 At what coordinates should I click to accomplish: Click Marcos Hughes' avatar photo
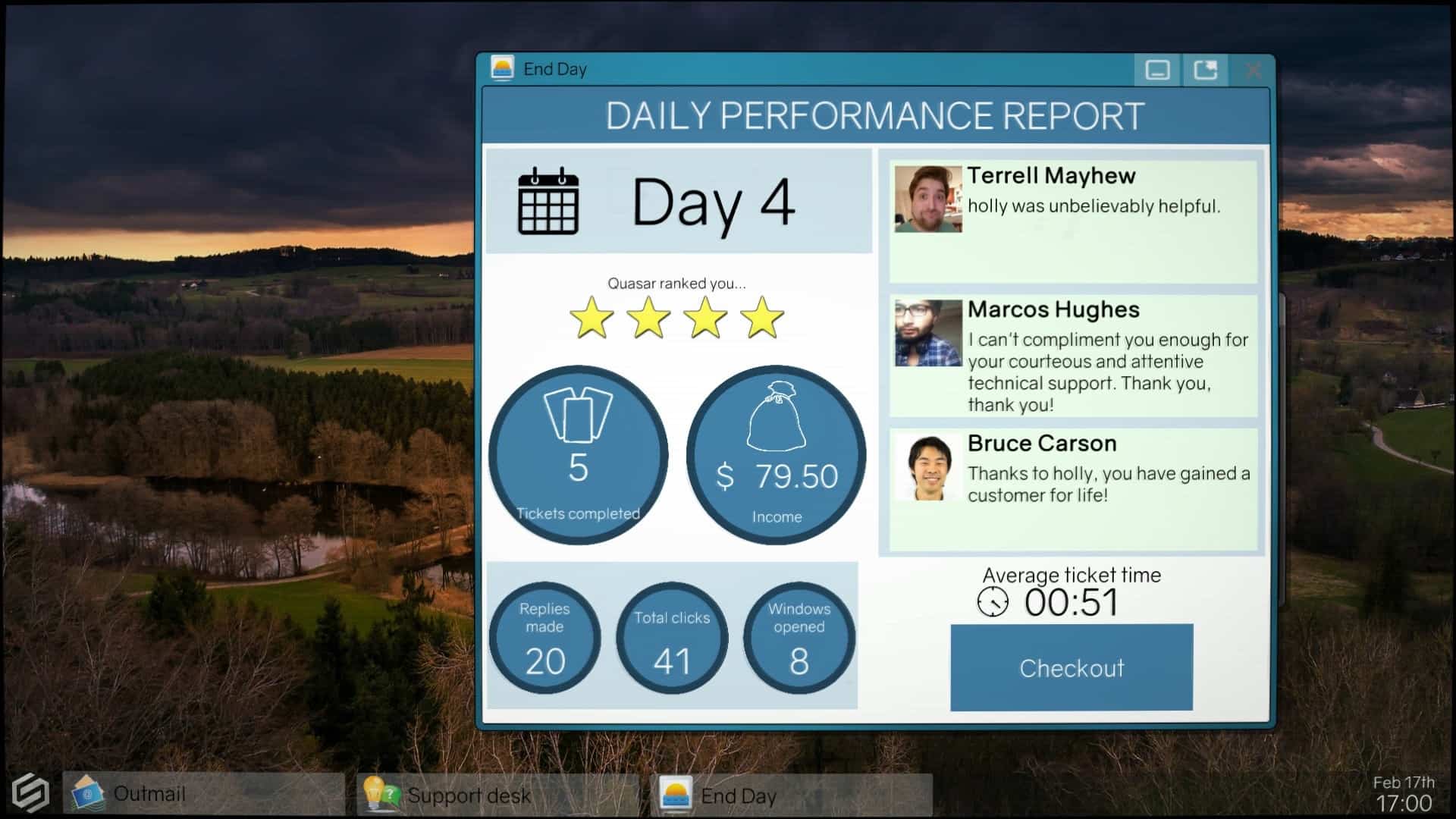(x=928, y=333)
